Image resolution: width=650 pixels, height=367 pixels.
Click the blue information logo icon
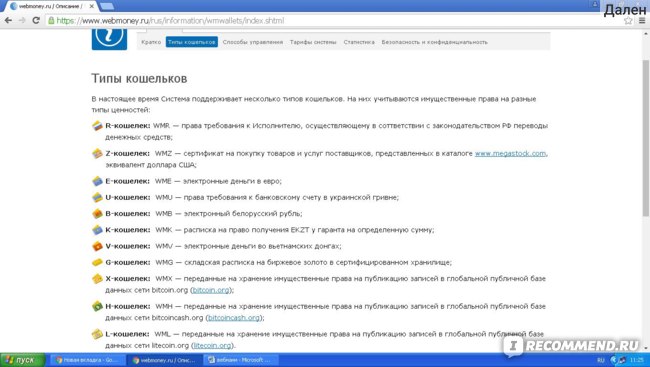coord(109,39)
